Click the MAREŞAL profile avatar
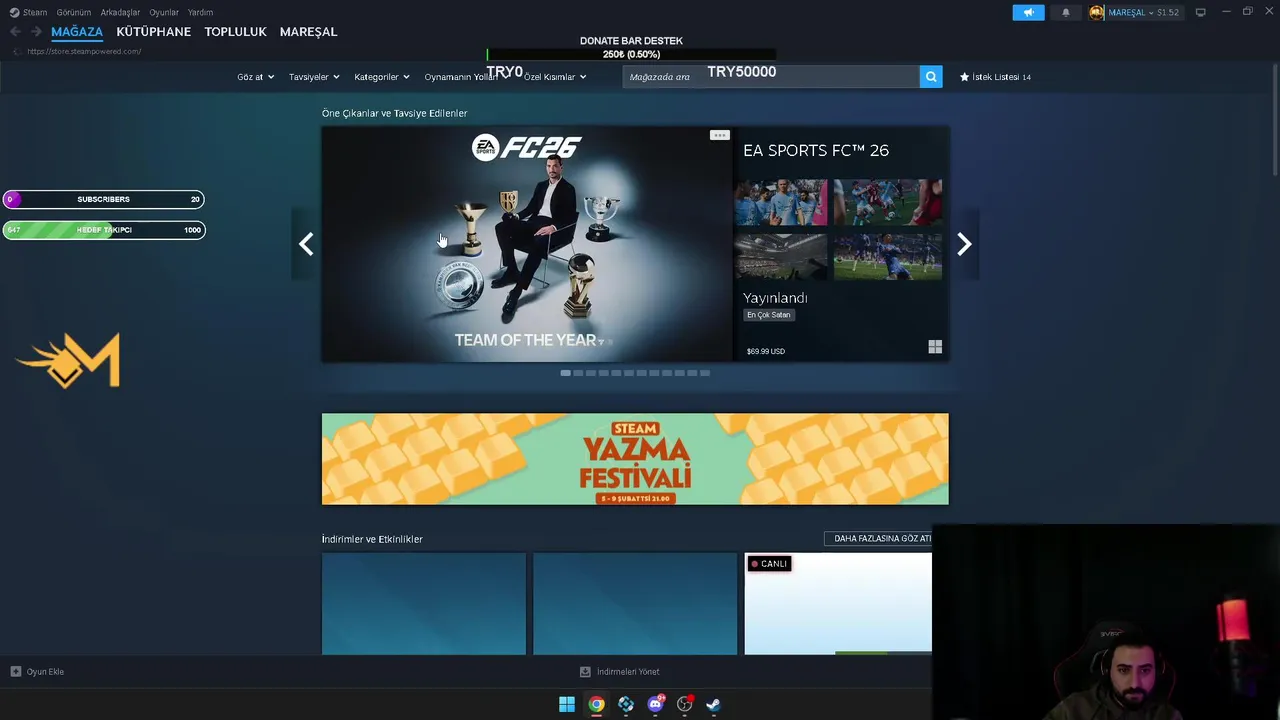The height and width of the screenshot is (720, 1280). pyautogui.click(x=1097, y=12)
